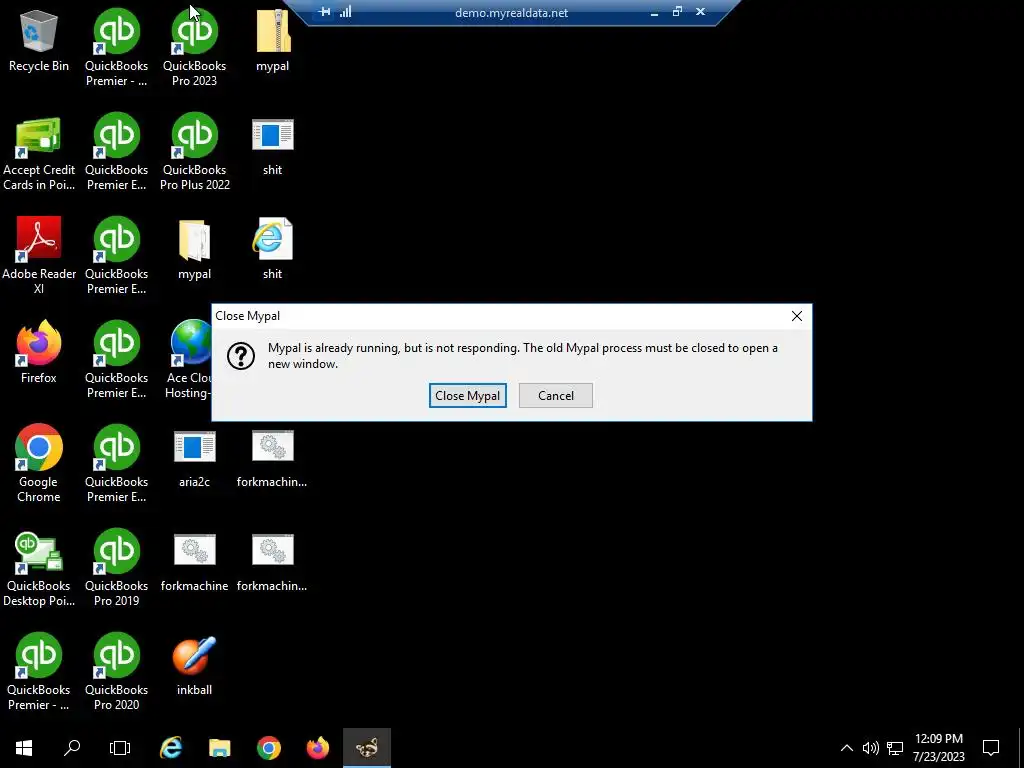This screenshot has height=768, width=1024.
Task: Select the Firefox desktop shortcut
Action: tap(39, 353)
